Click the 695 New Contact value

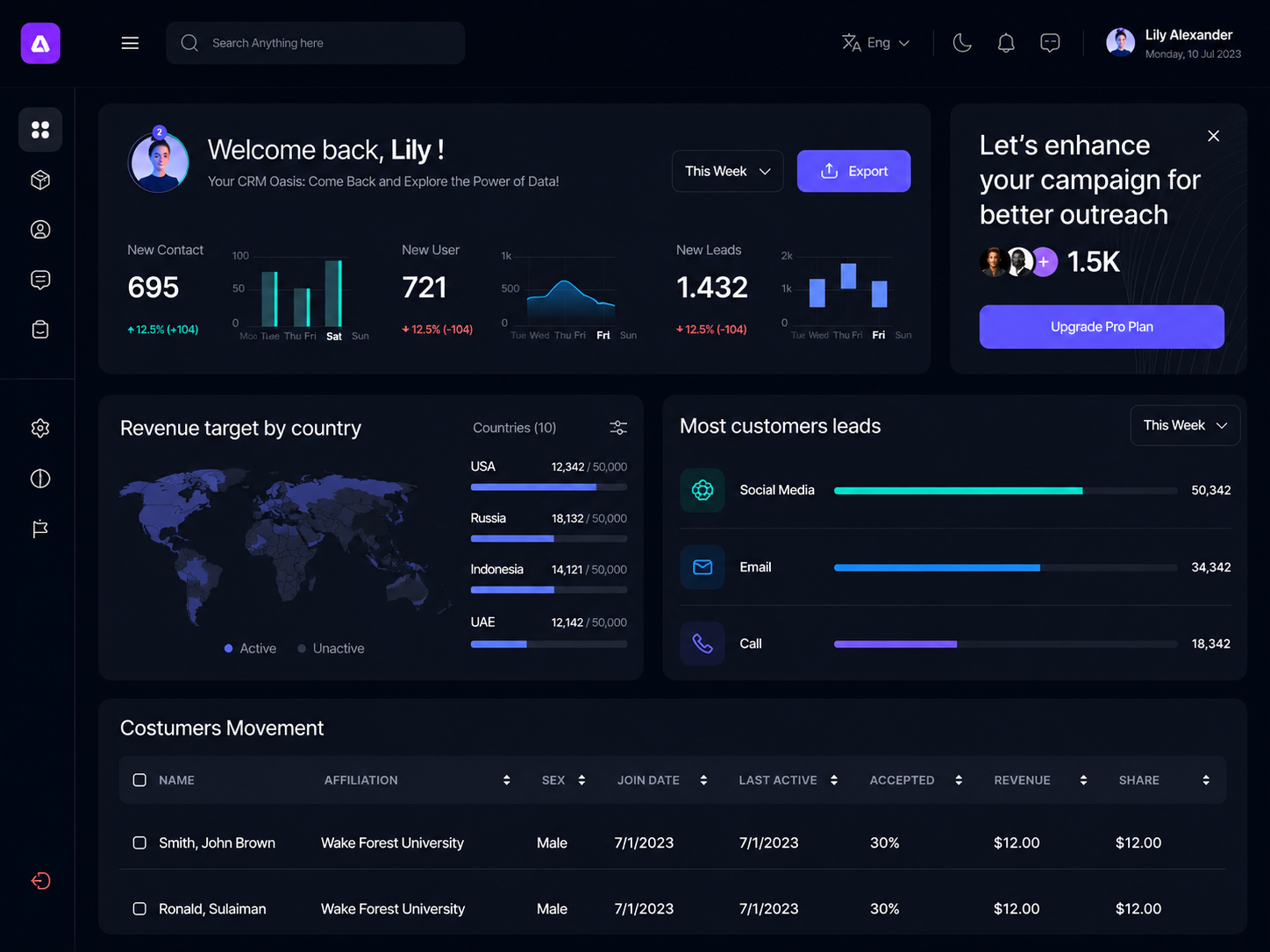[x=153, y=288]
